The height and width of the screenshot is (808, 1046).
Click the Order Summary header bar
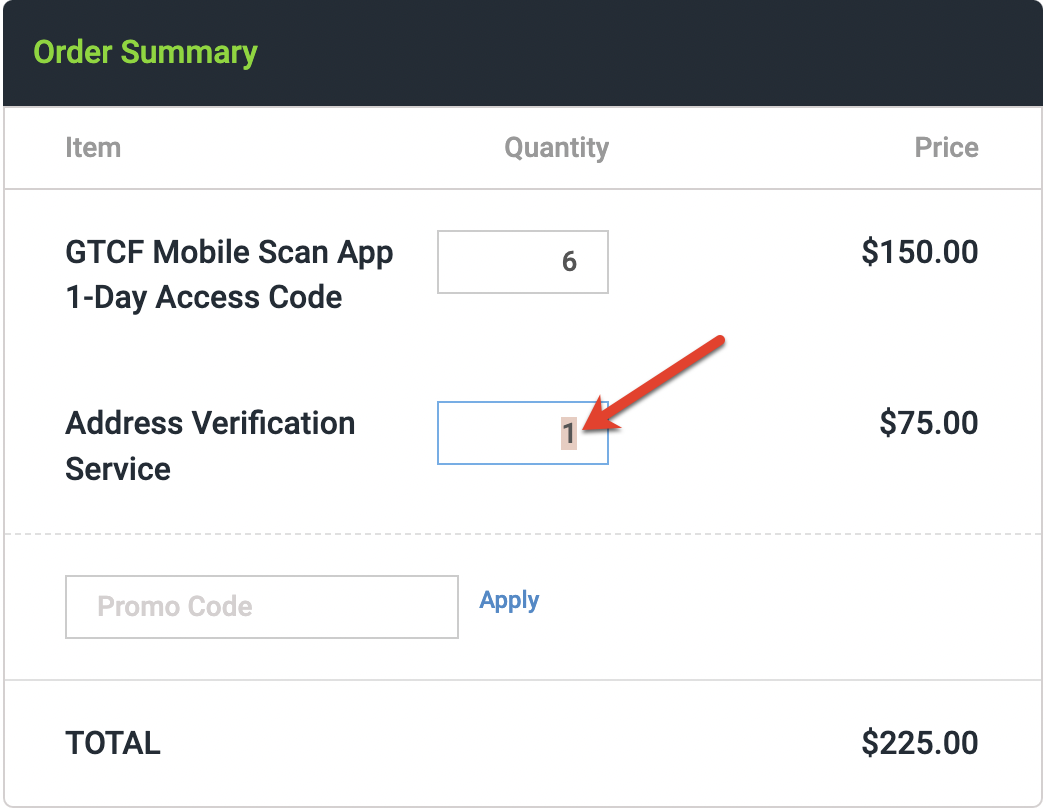pos(143,52)
